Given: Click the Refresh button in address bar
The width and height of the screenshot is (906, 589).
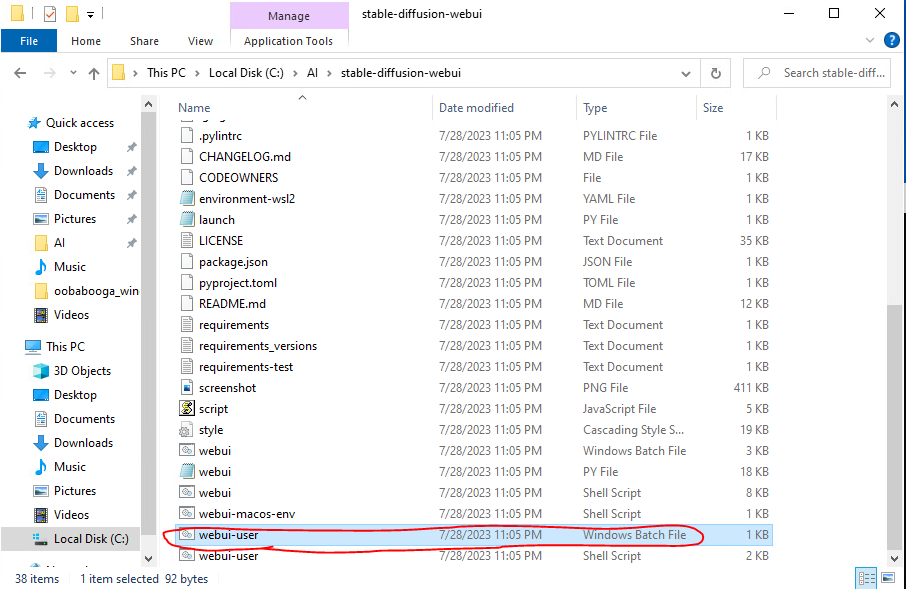Looking at the screenshot, I should pyautogui.click(x=715, y=73).
